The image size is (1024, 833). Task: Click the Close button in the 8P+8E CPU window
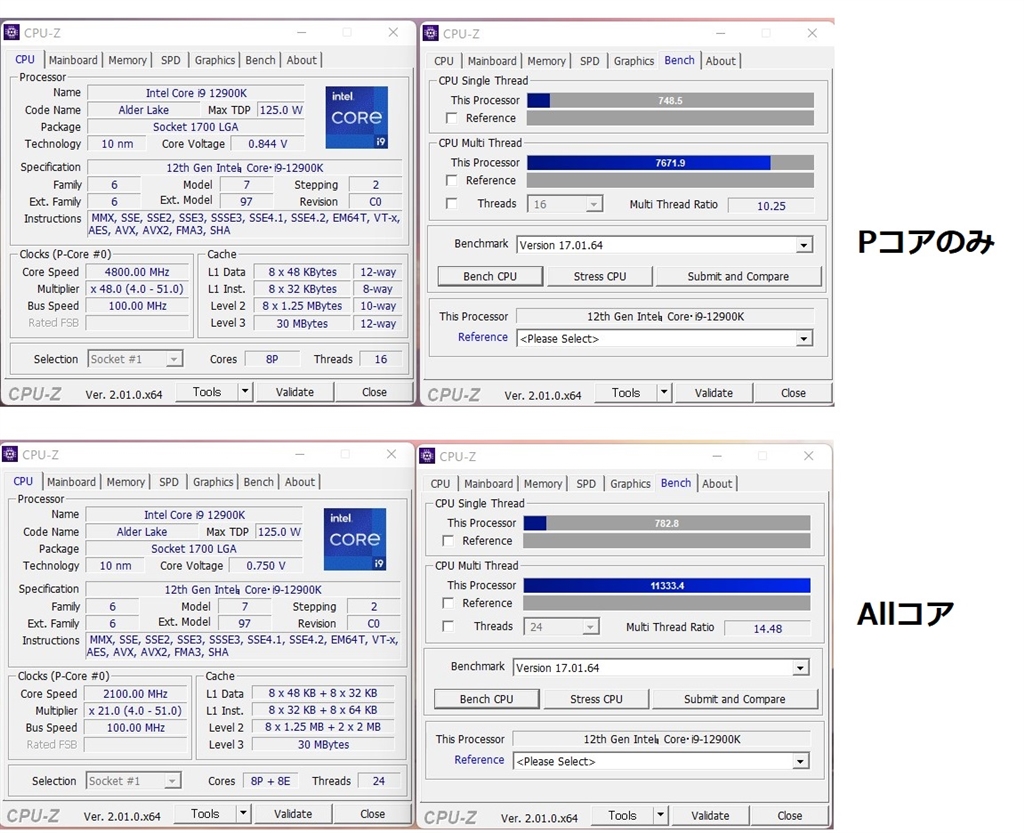coord(372,813)
